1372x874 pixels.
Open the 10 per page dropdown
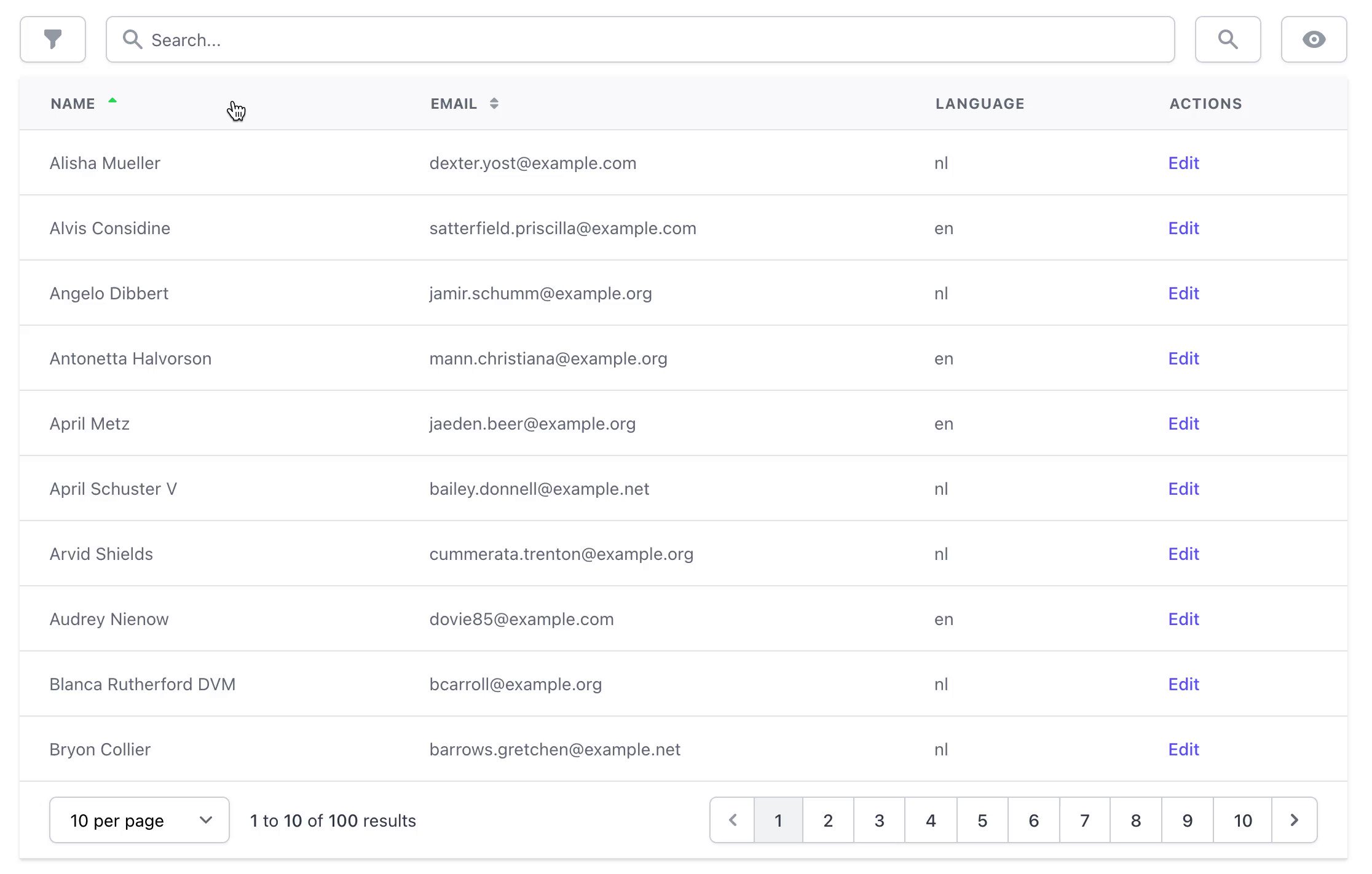[x=140, y=820]
